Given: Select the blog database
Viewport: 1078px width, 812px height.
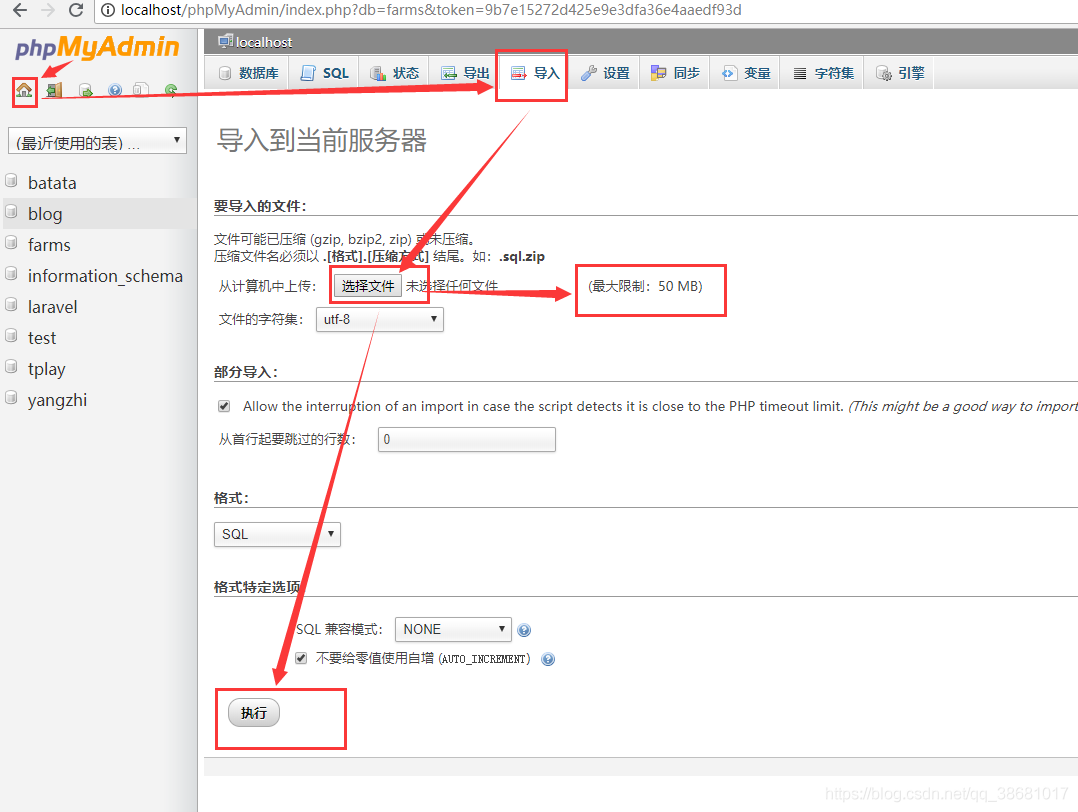Looking at the screenshot, I should pos(45,214).
